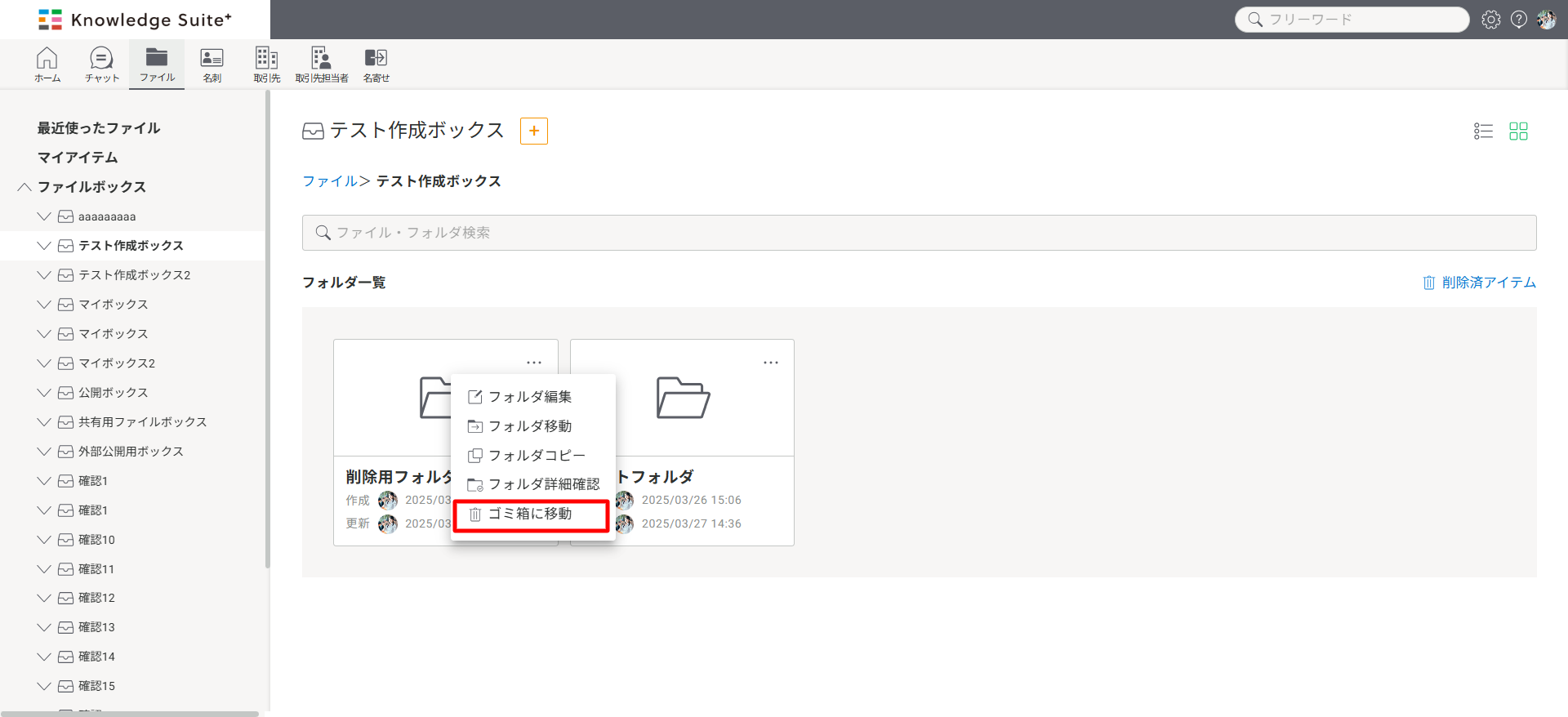Click the Knowledge Suite logo
This screenshot has width=1568, height=717.
[136, 20]
